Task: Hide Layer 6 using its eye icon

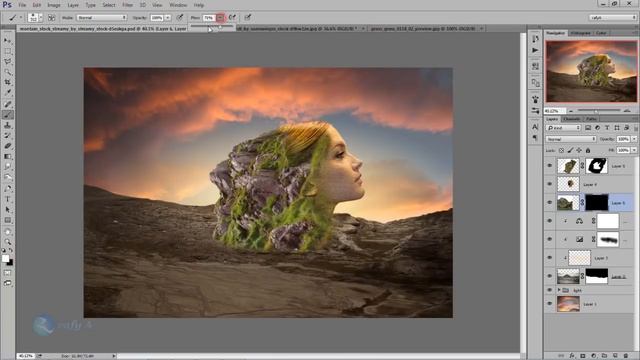Action: (549, 202)
